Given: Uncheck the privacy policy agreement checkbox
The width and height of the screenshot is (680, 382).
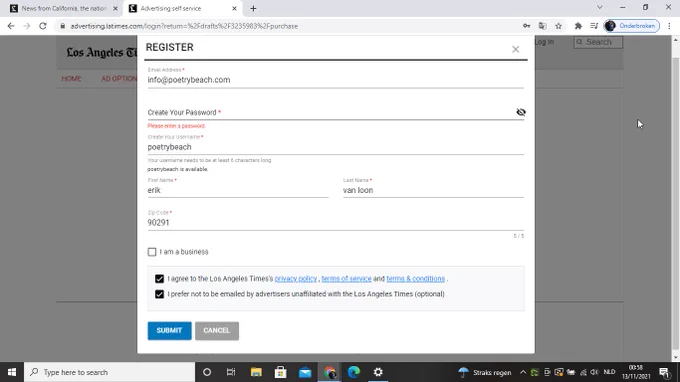Looking at the screenshot, I should click(x=160, y=279).
